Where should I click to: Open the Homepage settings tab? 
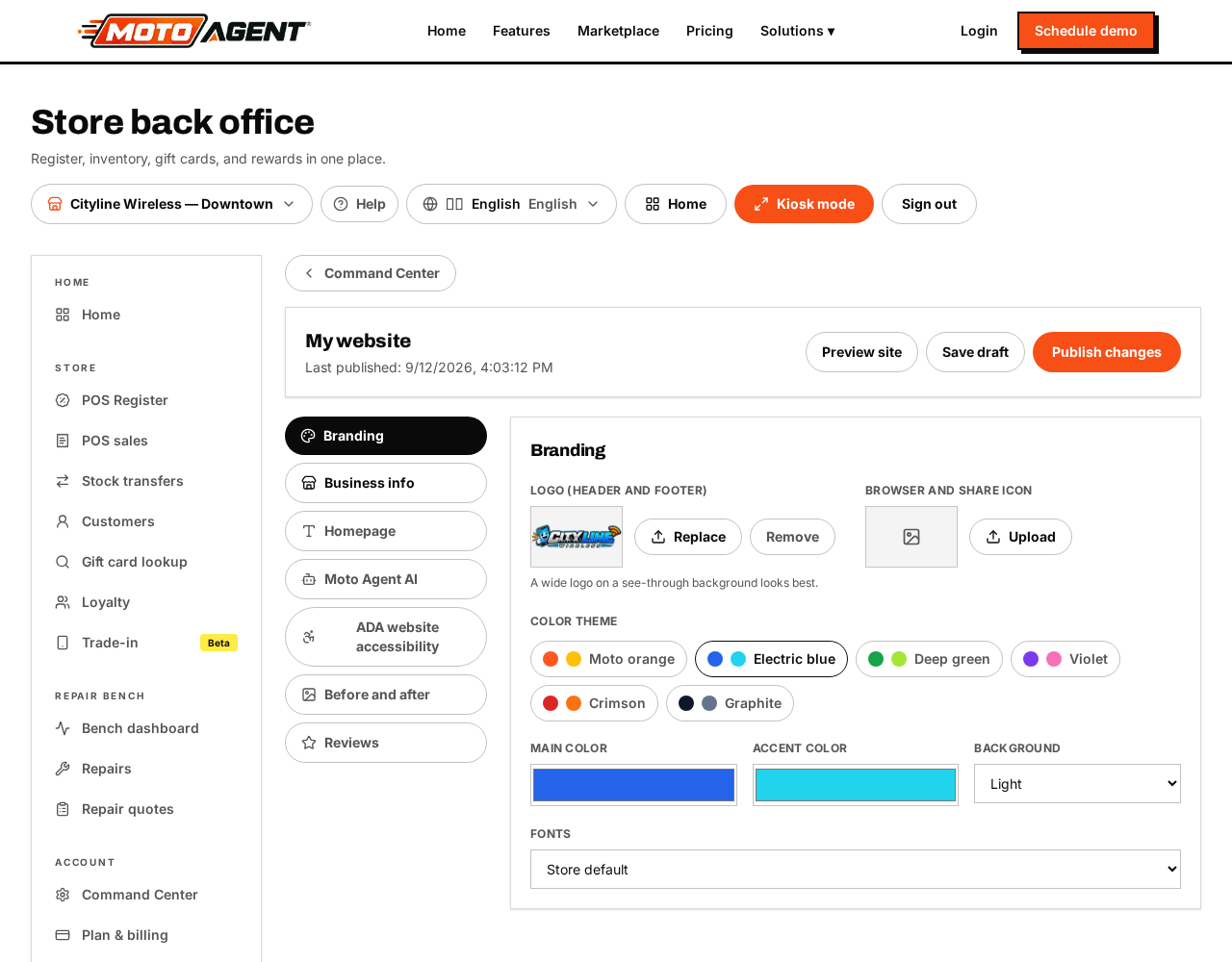386,531
